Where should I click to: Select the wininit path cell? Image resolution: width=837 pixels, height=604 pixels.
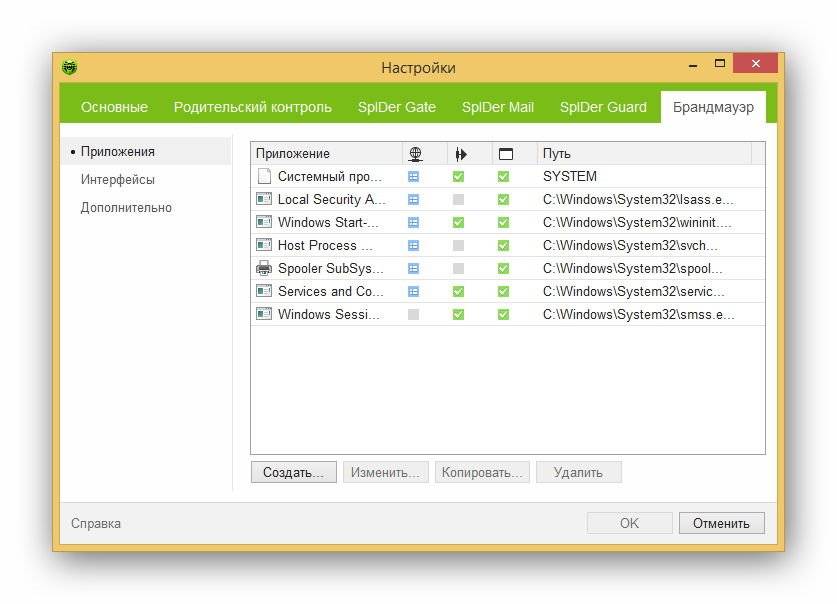637,222
